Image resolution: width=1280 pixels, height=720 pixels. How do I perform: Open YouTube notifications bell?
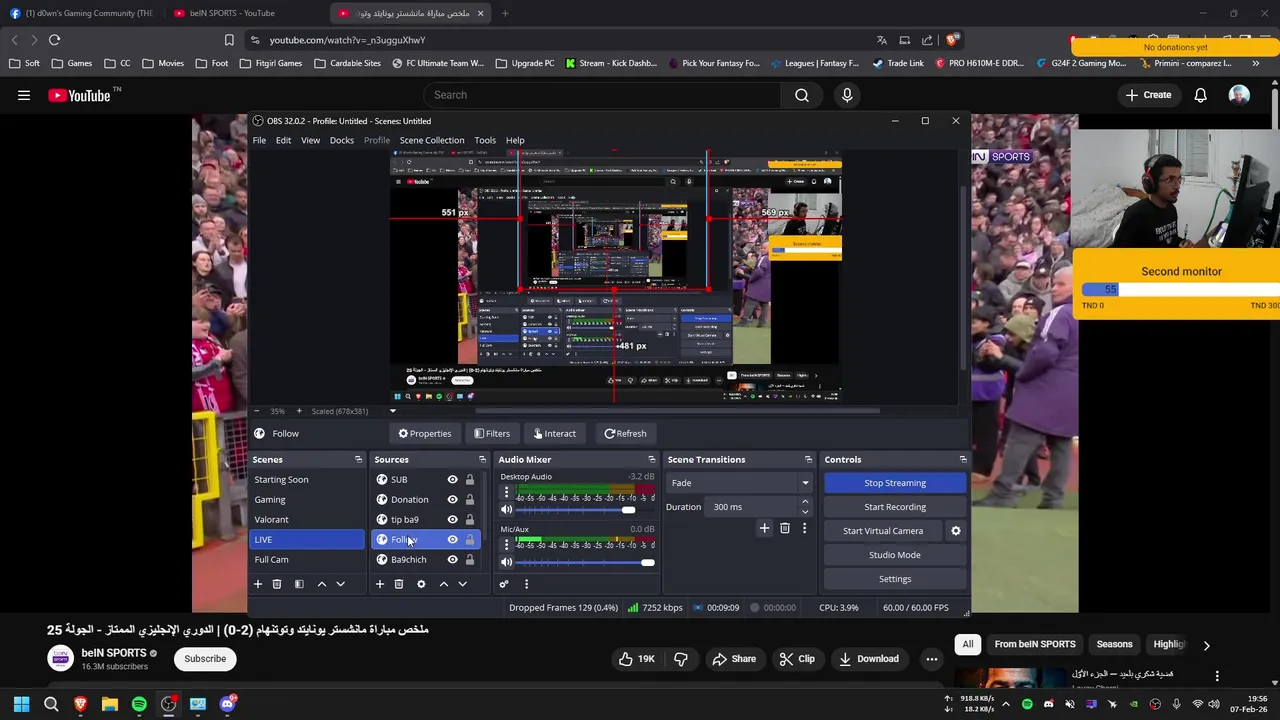[x=1200, y=95]
